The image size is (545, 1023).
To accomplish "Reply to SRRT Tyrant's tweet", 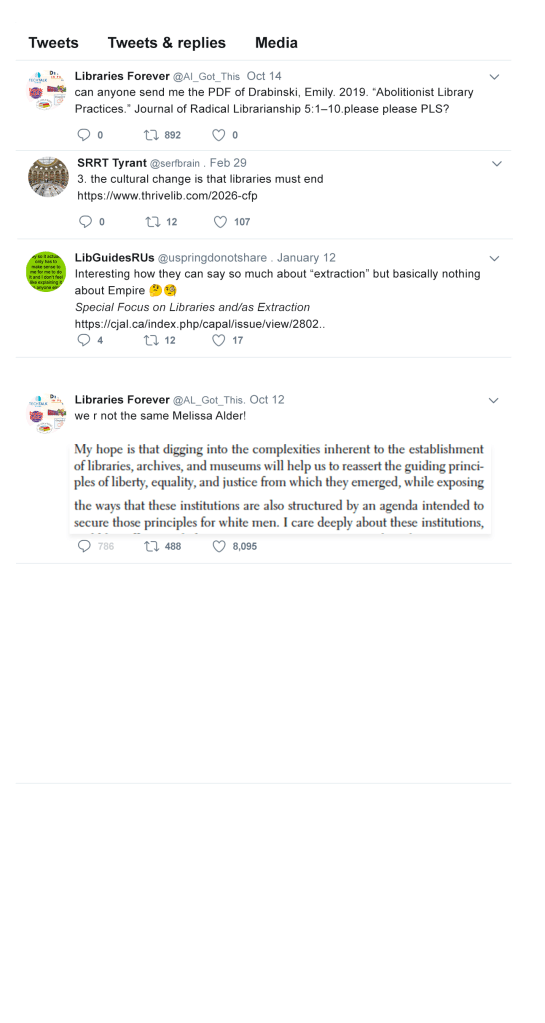I will pyautogui.click(x=85, y=222).
